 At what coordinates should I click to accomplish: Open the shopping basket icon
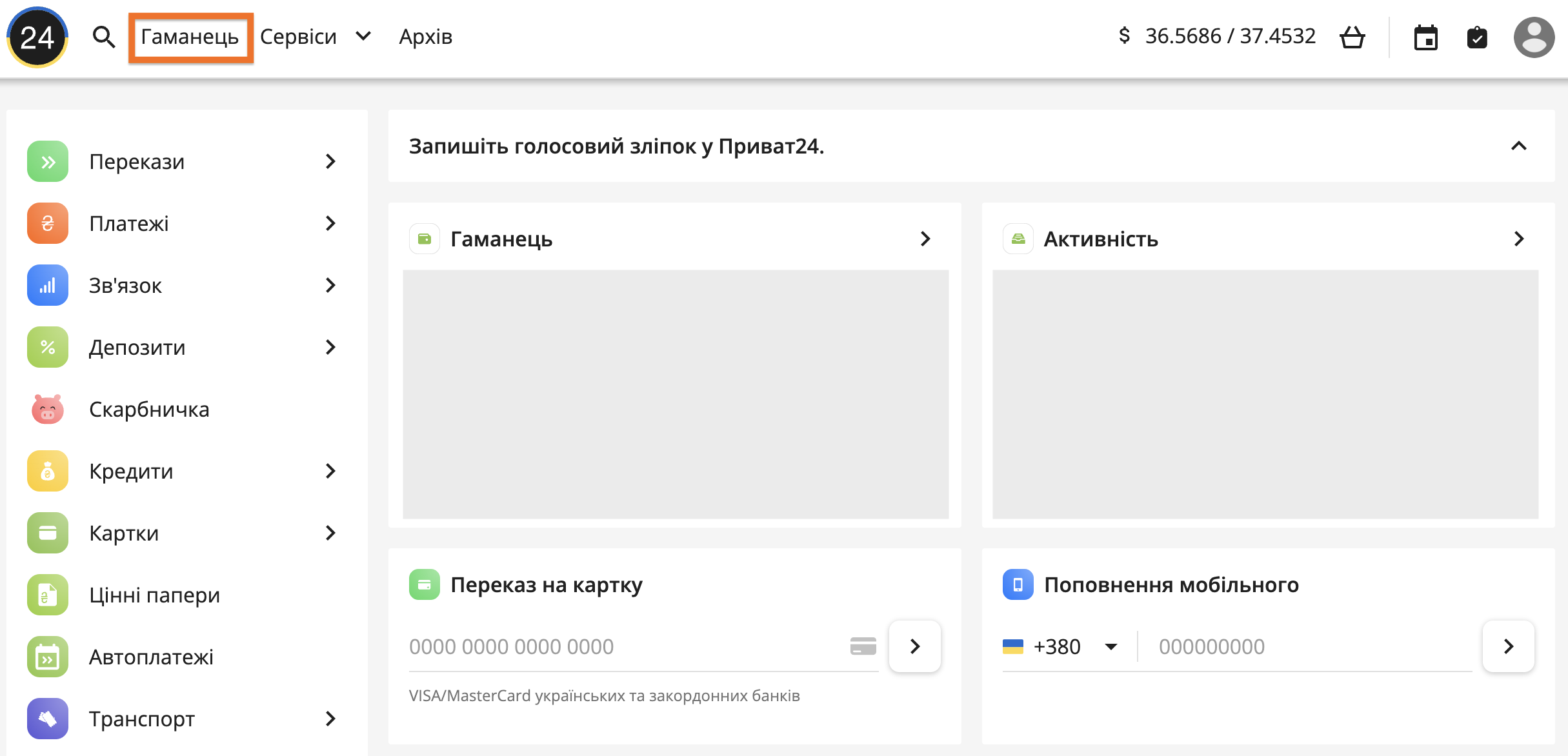point(1352,37)
